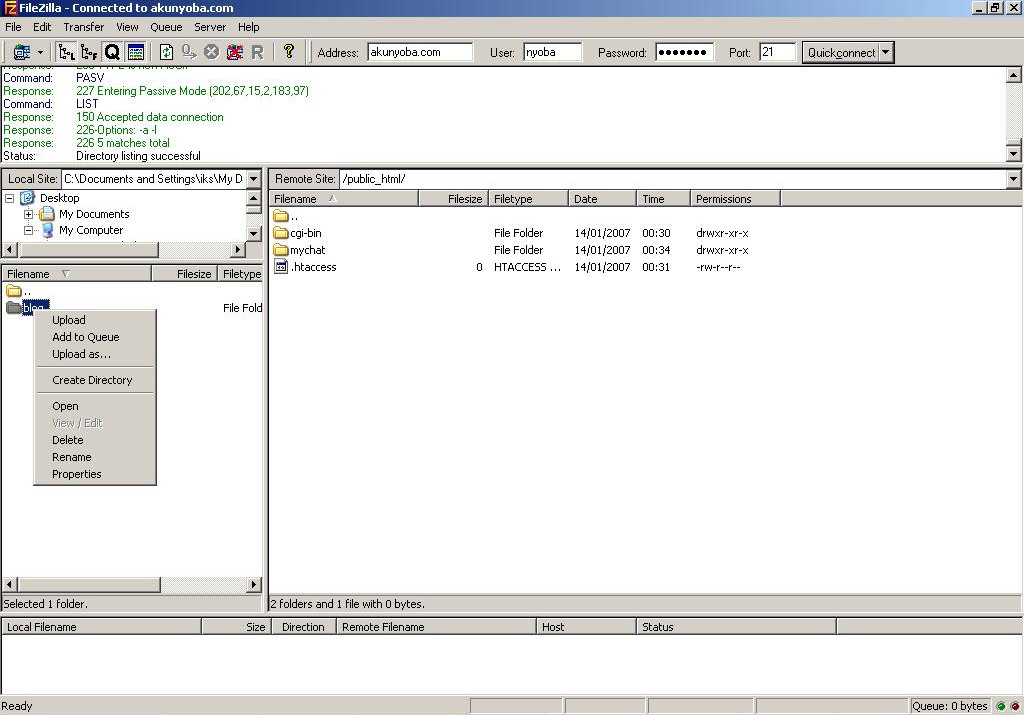Viewport: 1024px width, 715px height.
Task: Click the disconnect from server icon
Action: pyautogui.click(x=234, y=52)
